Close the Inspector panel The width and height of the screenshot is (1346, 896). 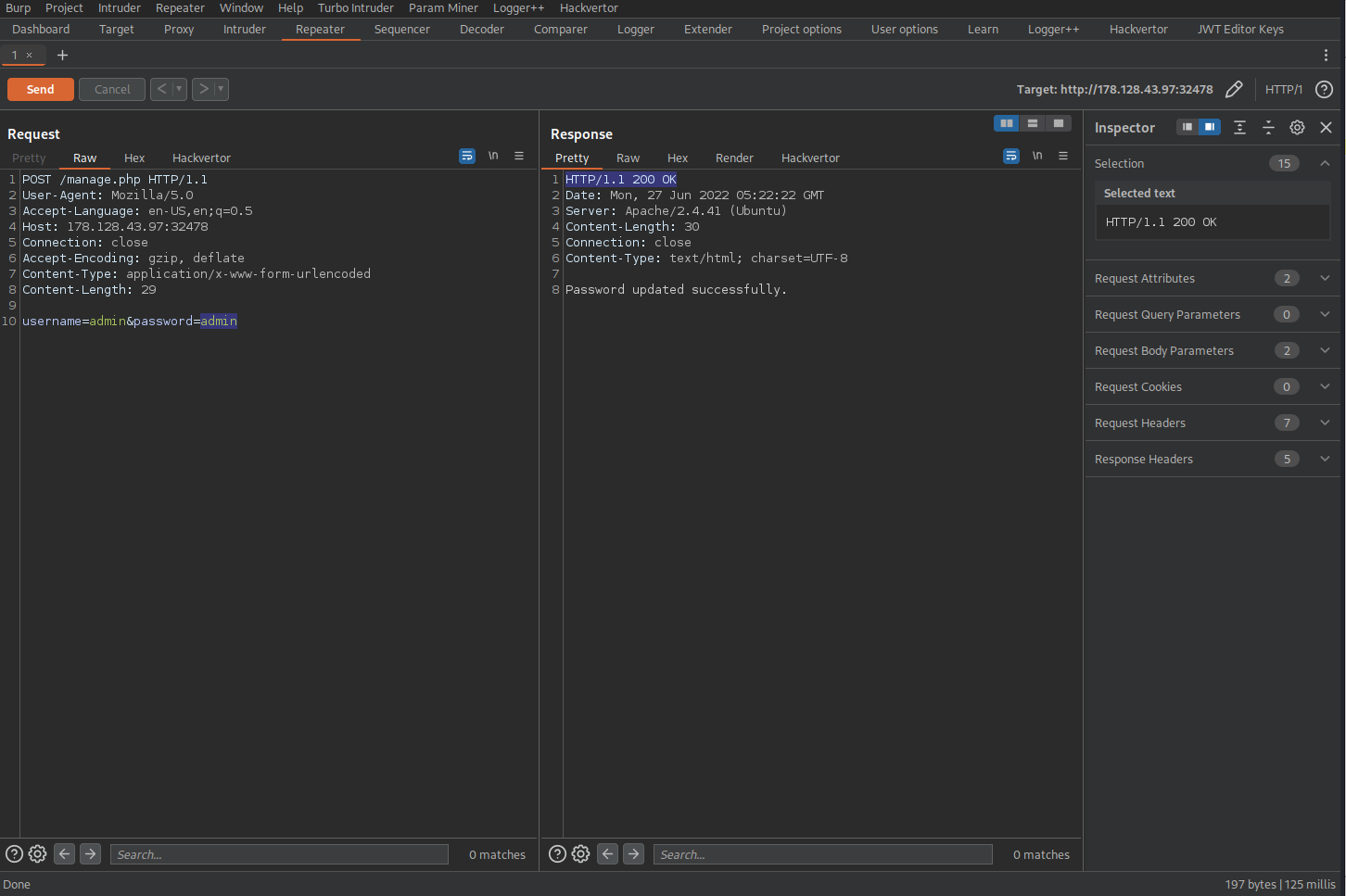[1327, 127]
